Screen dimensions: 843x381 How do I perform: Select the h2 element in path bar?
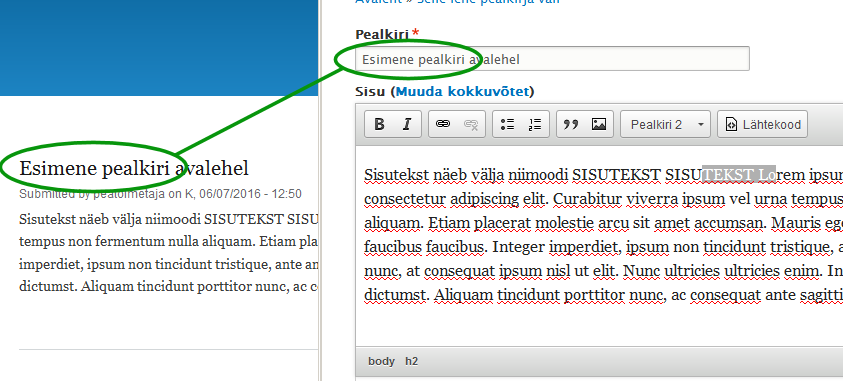click(x=411, y=362)
